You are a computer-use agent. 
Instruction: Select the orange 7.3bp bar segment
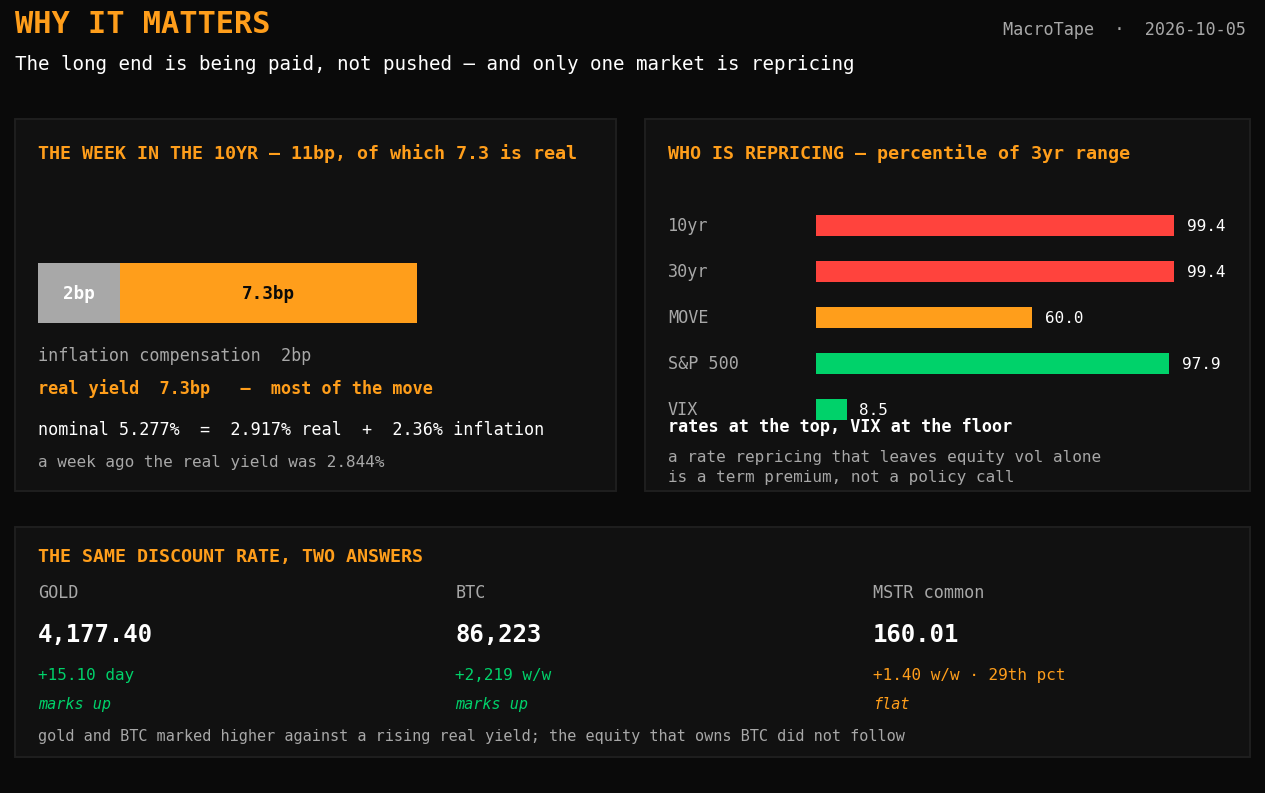[268, 293]
